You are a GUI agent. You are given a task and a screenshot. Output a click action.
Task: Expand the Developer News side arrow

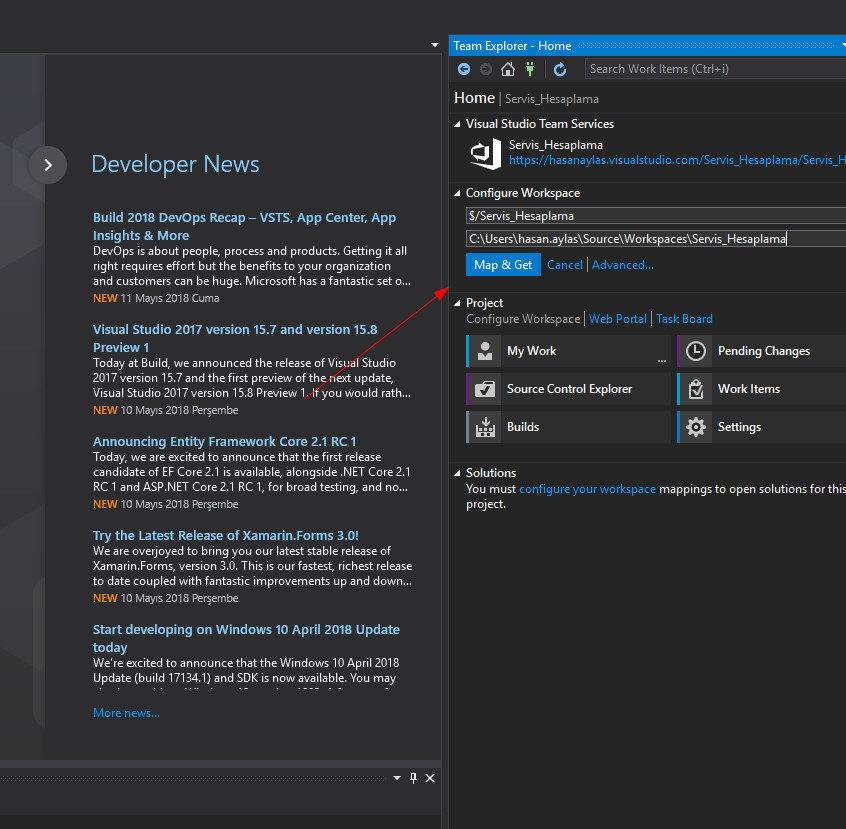coord(48,165)
